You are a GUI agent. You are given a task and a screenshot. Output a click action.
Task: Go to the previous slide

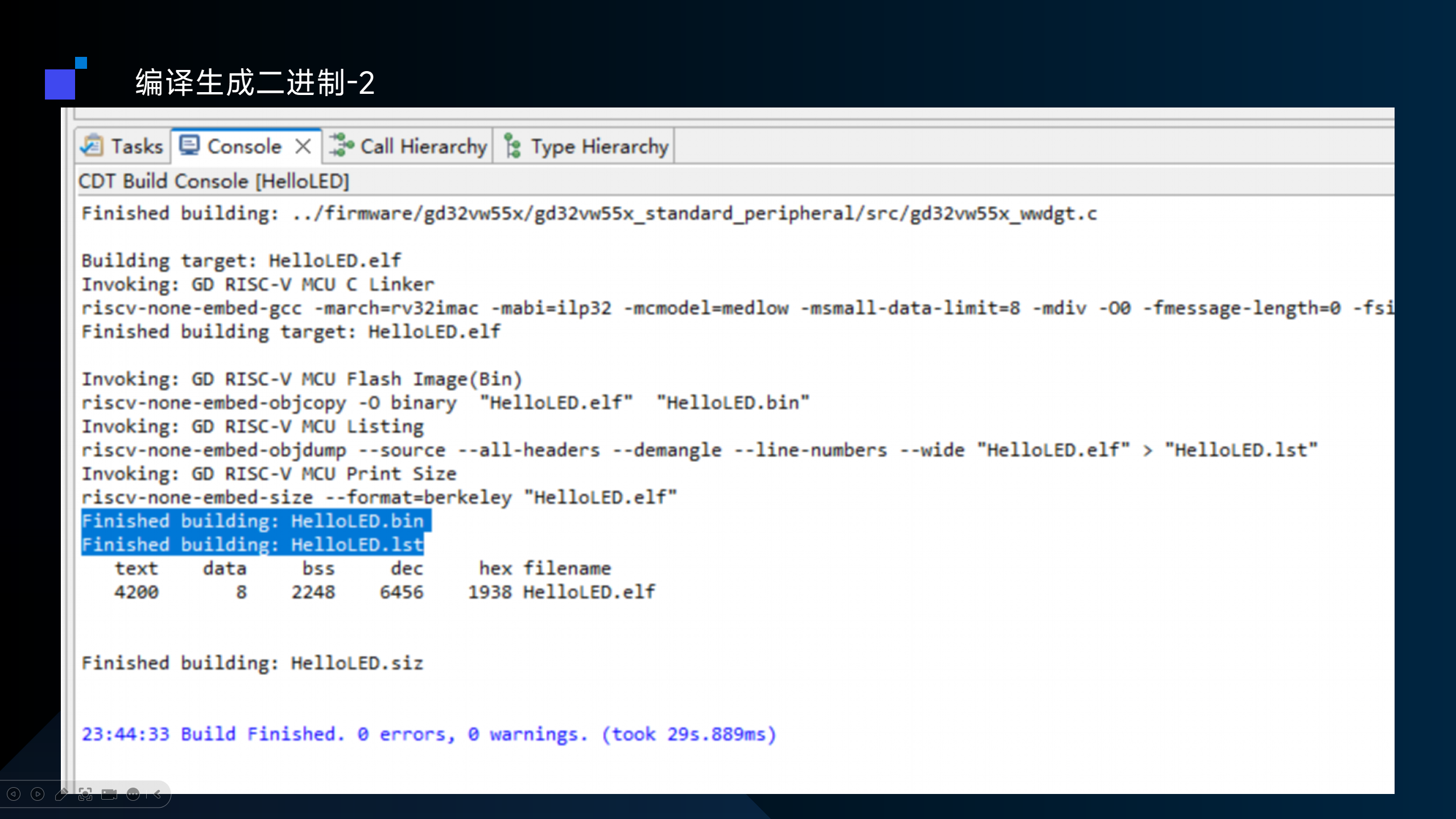coord(14,794)
